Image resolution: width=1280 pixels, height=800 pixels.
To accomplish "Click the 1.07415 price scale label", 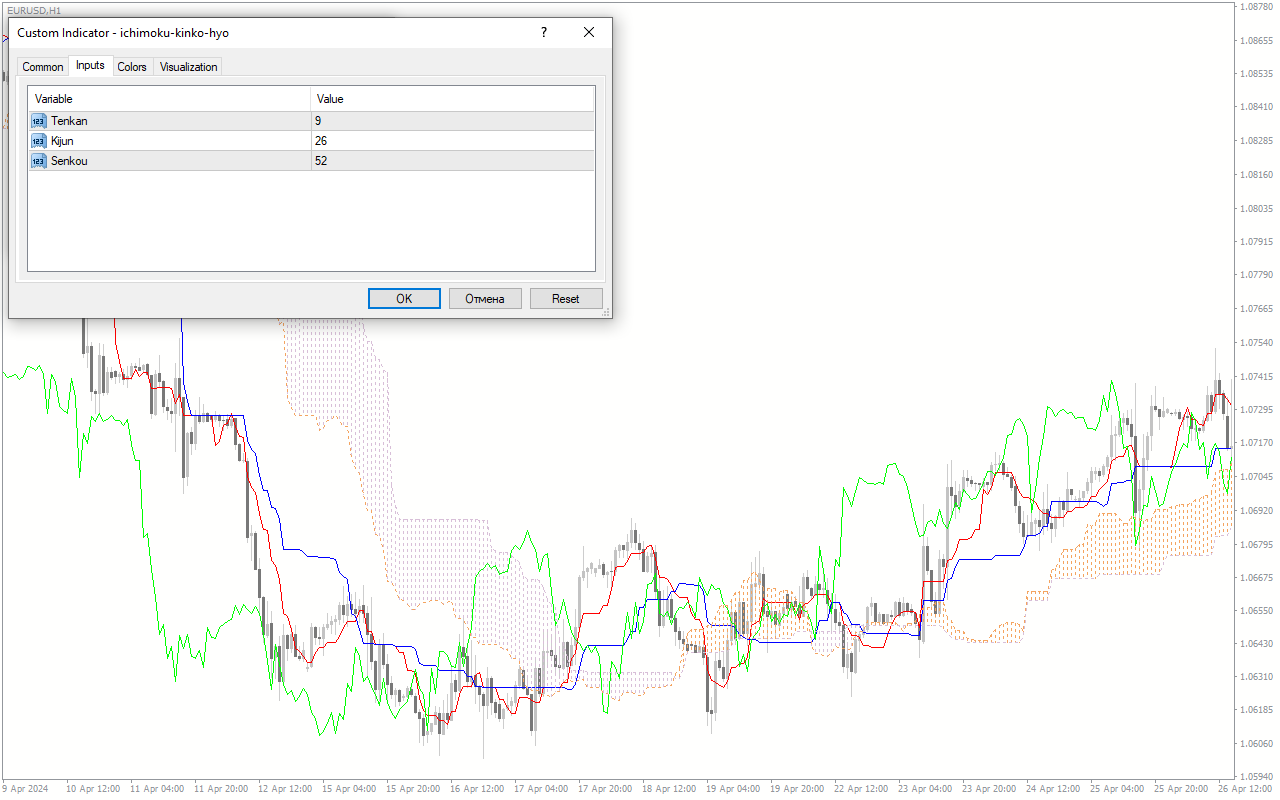I will tap(1255, 376).
